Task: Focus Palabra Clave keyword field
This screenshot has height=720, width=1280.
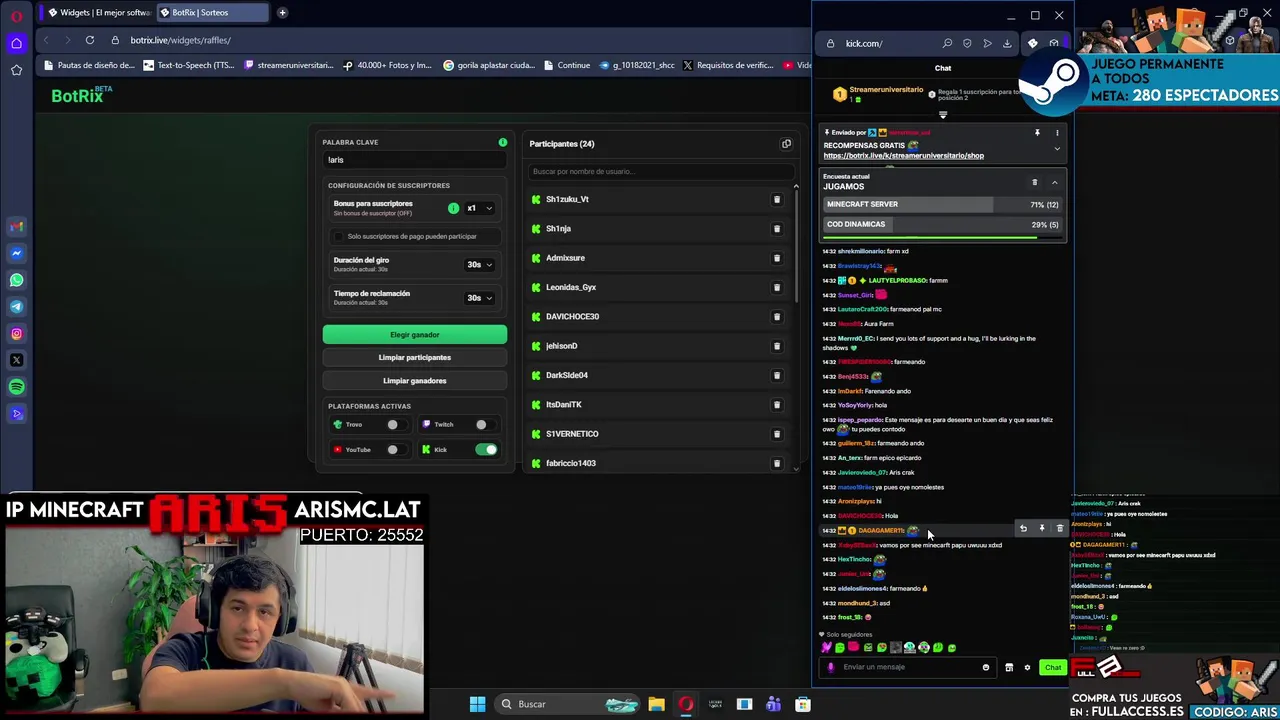Action: click(x=413, y=160)
